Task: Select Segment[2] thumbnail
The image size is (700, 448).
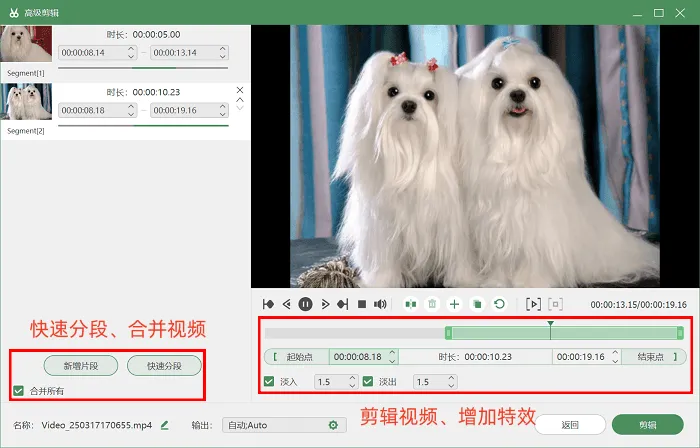Action: [26, 101]
